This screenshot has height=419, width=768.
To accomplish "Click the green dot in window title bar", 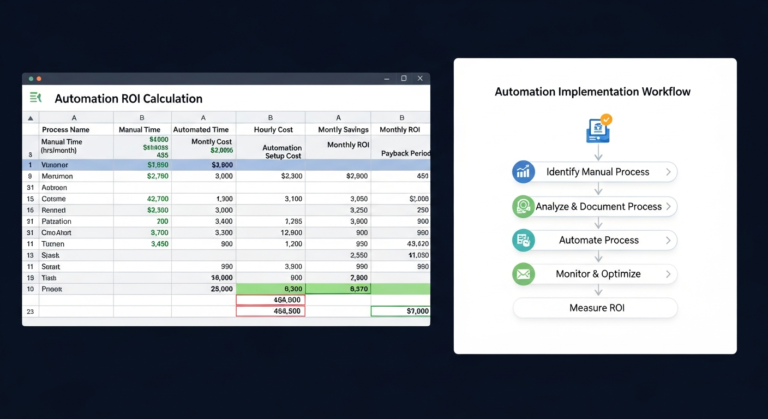I will tap(31, 78).
